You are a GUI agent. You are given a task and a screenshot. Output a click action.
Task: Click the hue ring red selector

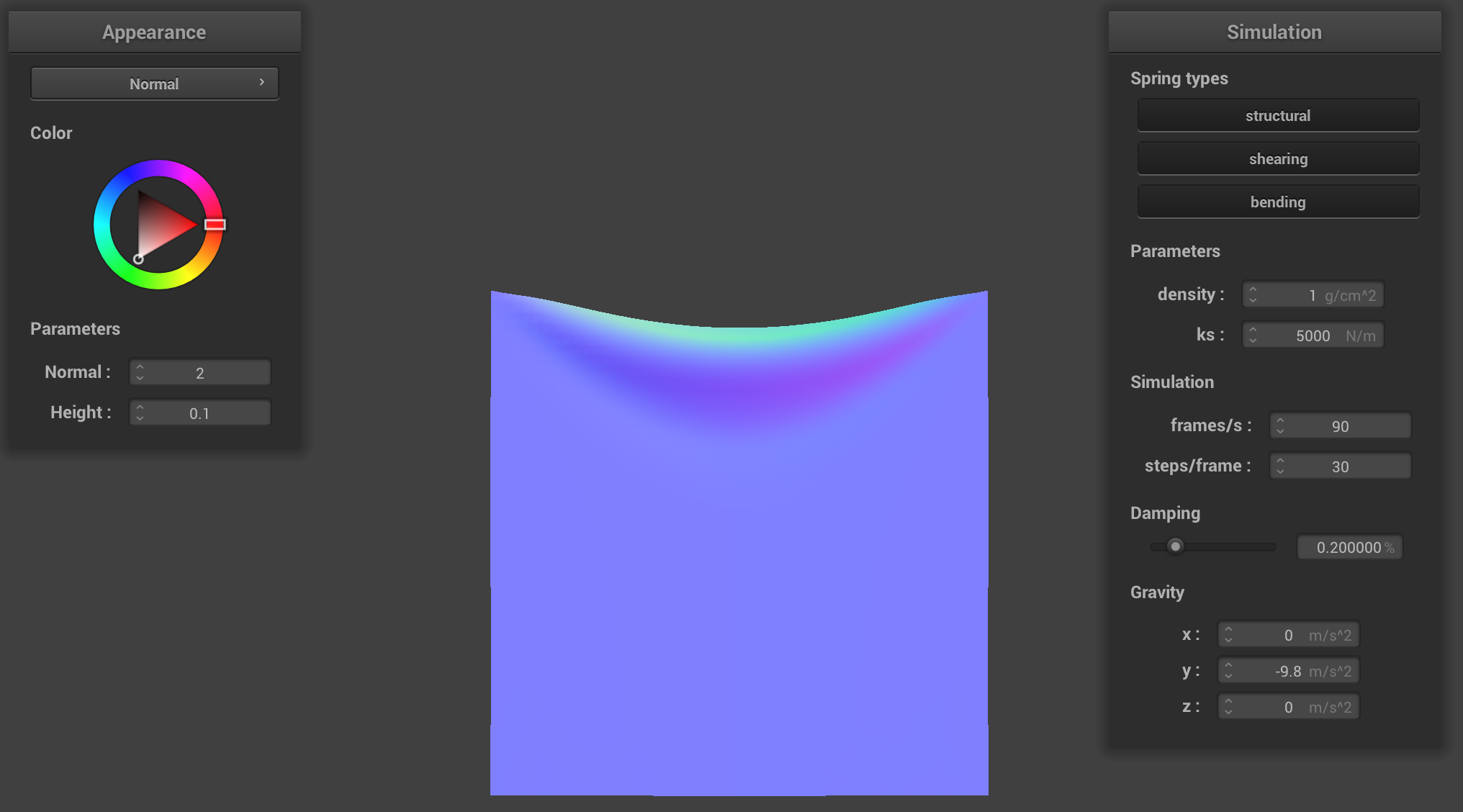click(215, 225)
